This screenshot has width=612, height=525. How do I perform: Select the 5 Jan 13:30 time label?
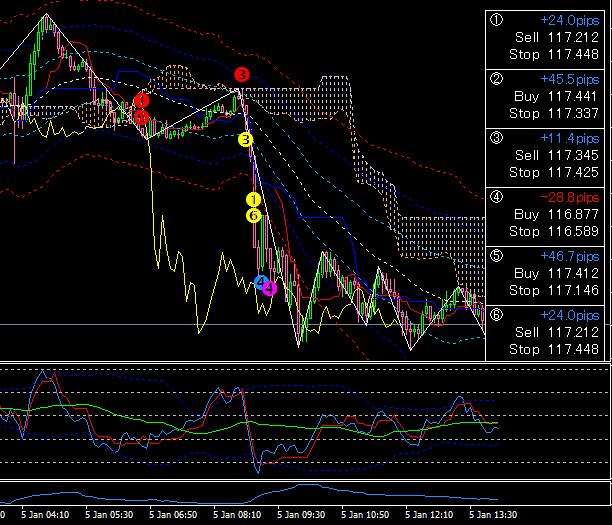pos(494,515)
